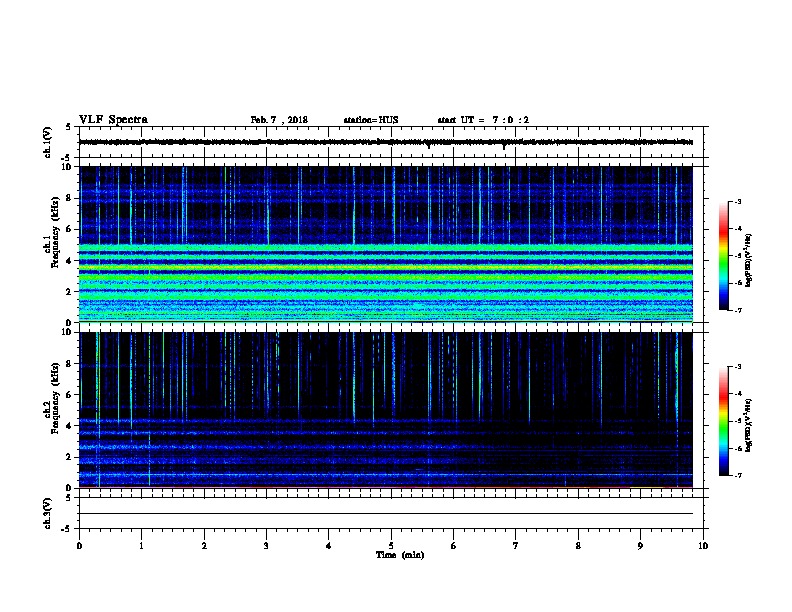Click time tick label "2" on x-axis

point(204,546)
